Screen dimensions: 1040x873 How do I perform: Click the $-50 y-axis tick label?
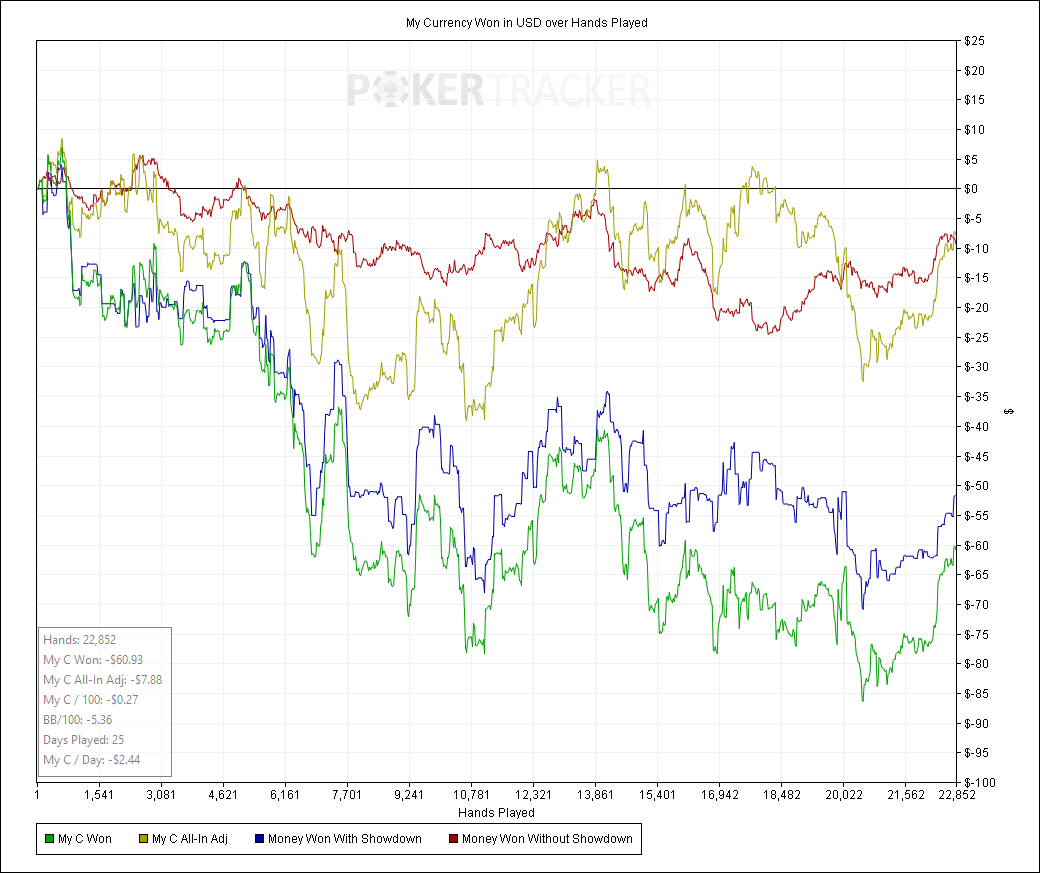point(976,486)
